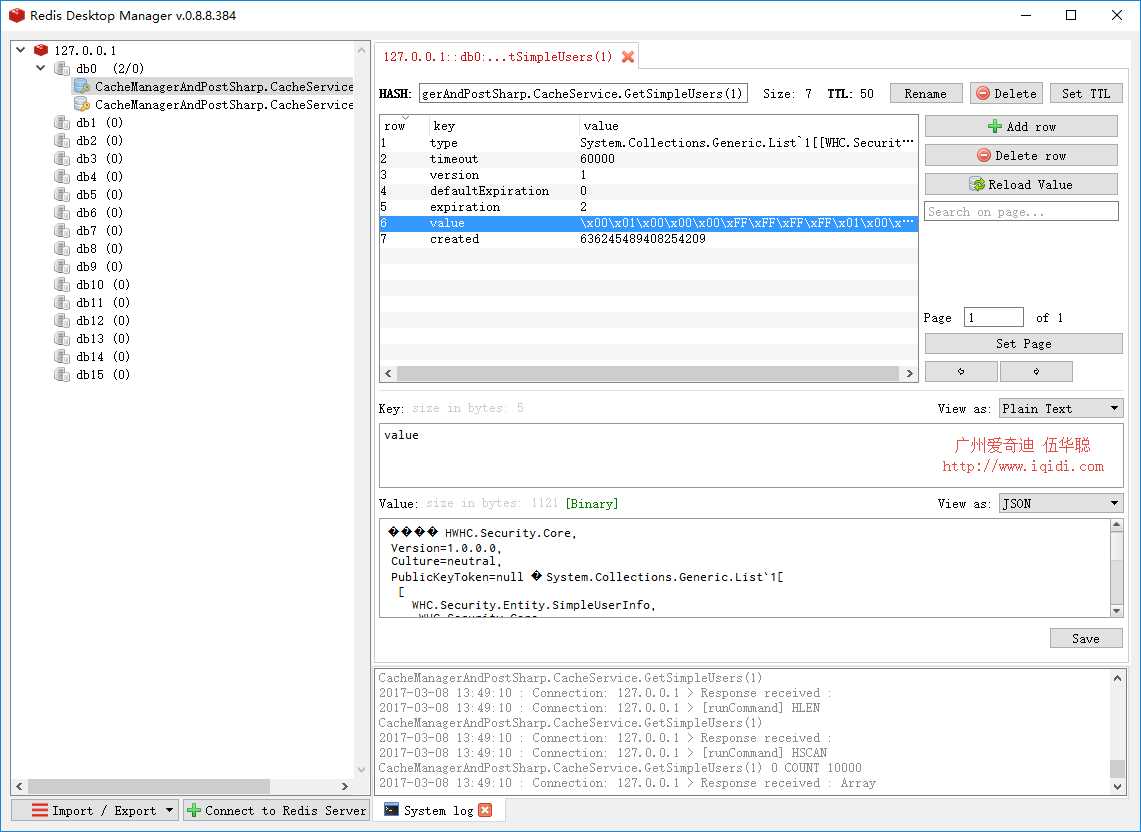Viewport: 1141px width, 832px height.
Task: Click the system log scroll down arrow
Action: click(1117, 786)
